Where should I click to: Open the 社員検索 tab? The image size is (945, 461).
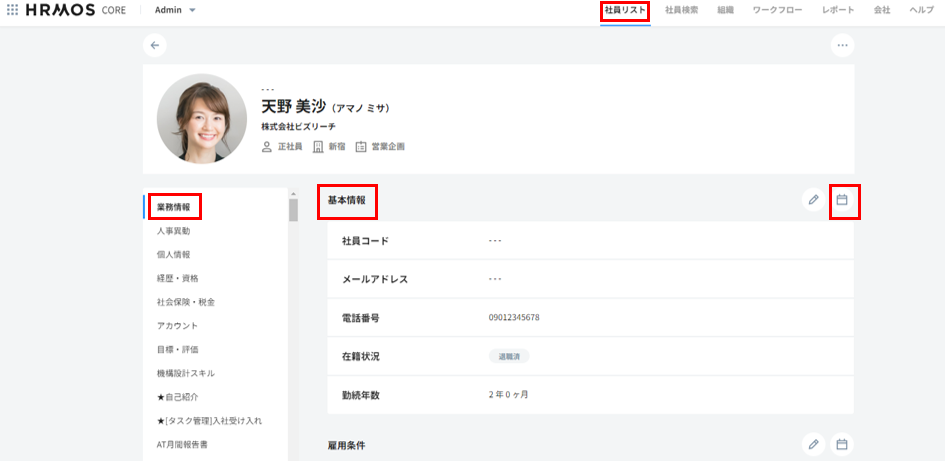(x=681, y=10)
